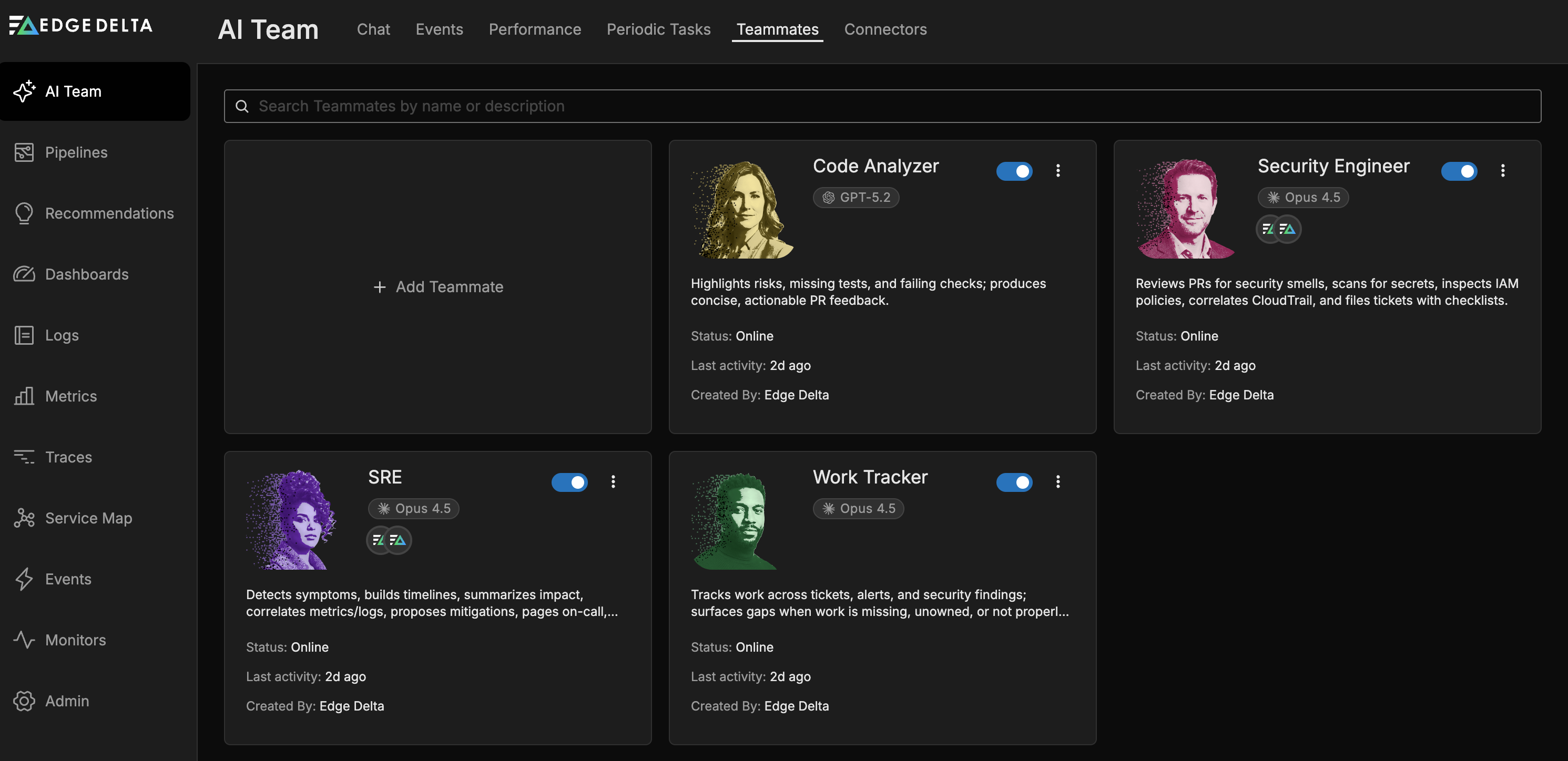This screenshot has height=761, width=1568.
Task: Open the Periodic Tasks tab
Action: coord(658,29)
